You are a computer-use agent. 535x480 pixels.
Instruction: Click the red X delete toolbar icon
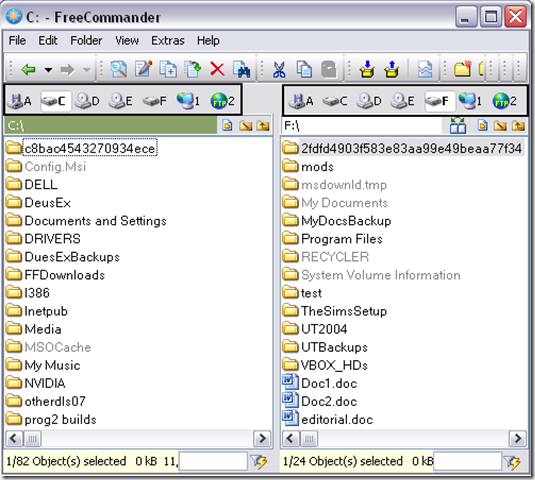pyautogui.click(x=217, y=69)
